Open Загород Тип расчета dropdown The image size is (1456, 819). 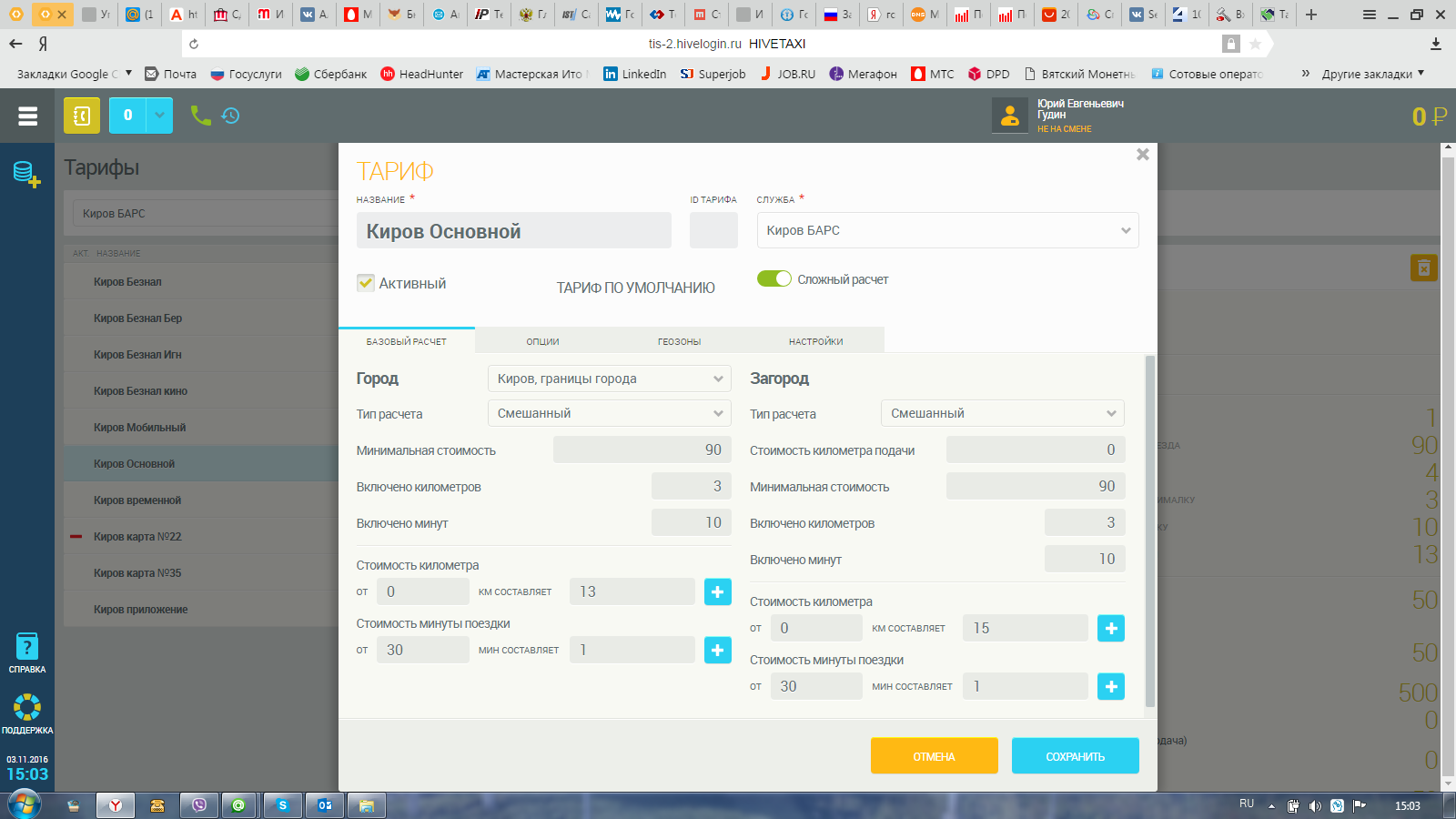point(1002,413)
